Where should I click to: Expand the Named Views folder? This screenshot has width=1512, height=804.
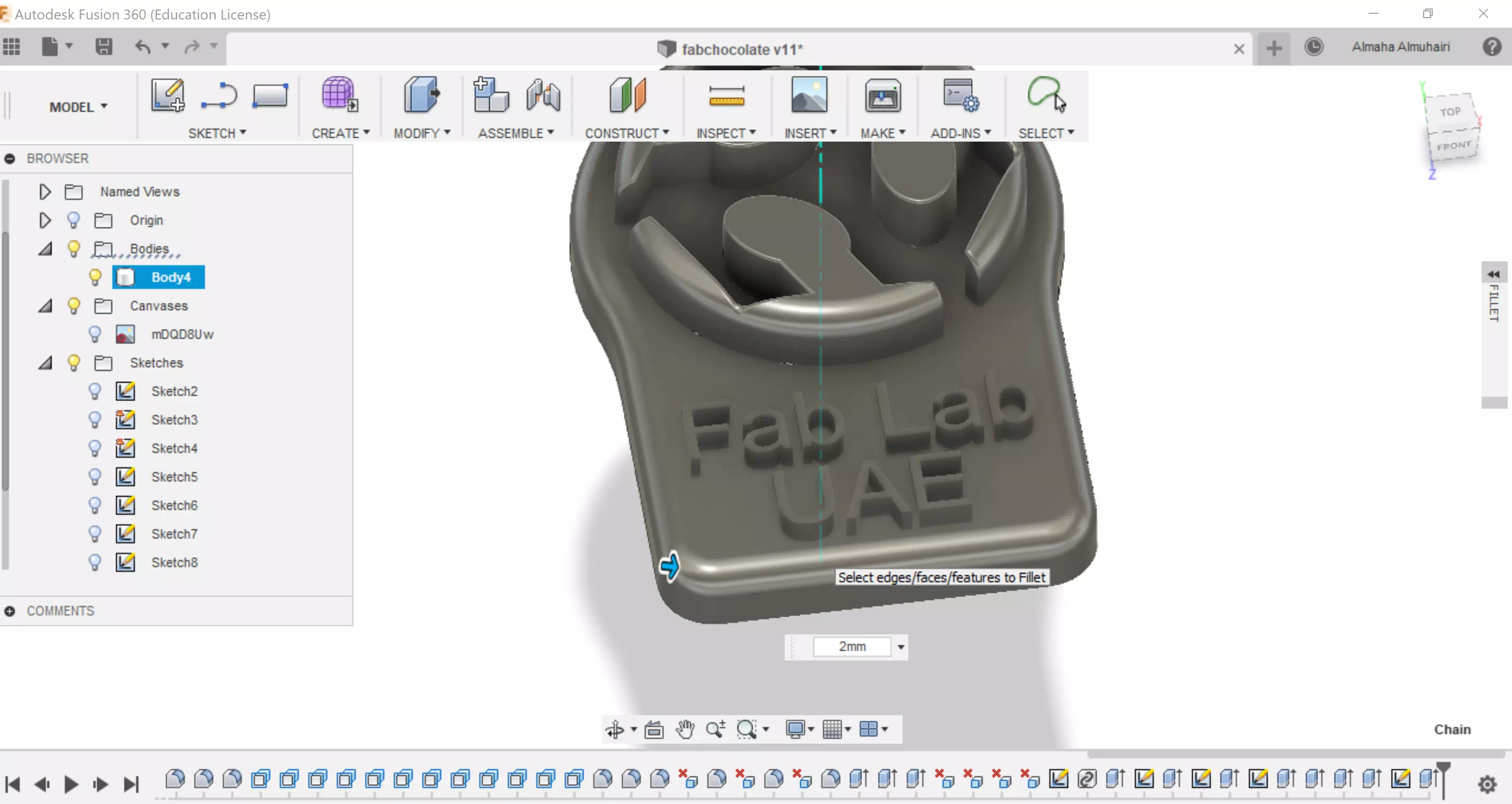[x=45, y=192]
